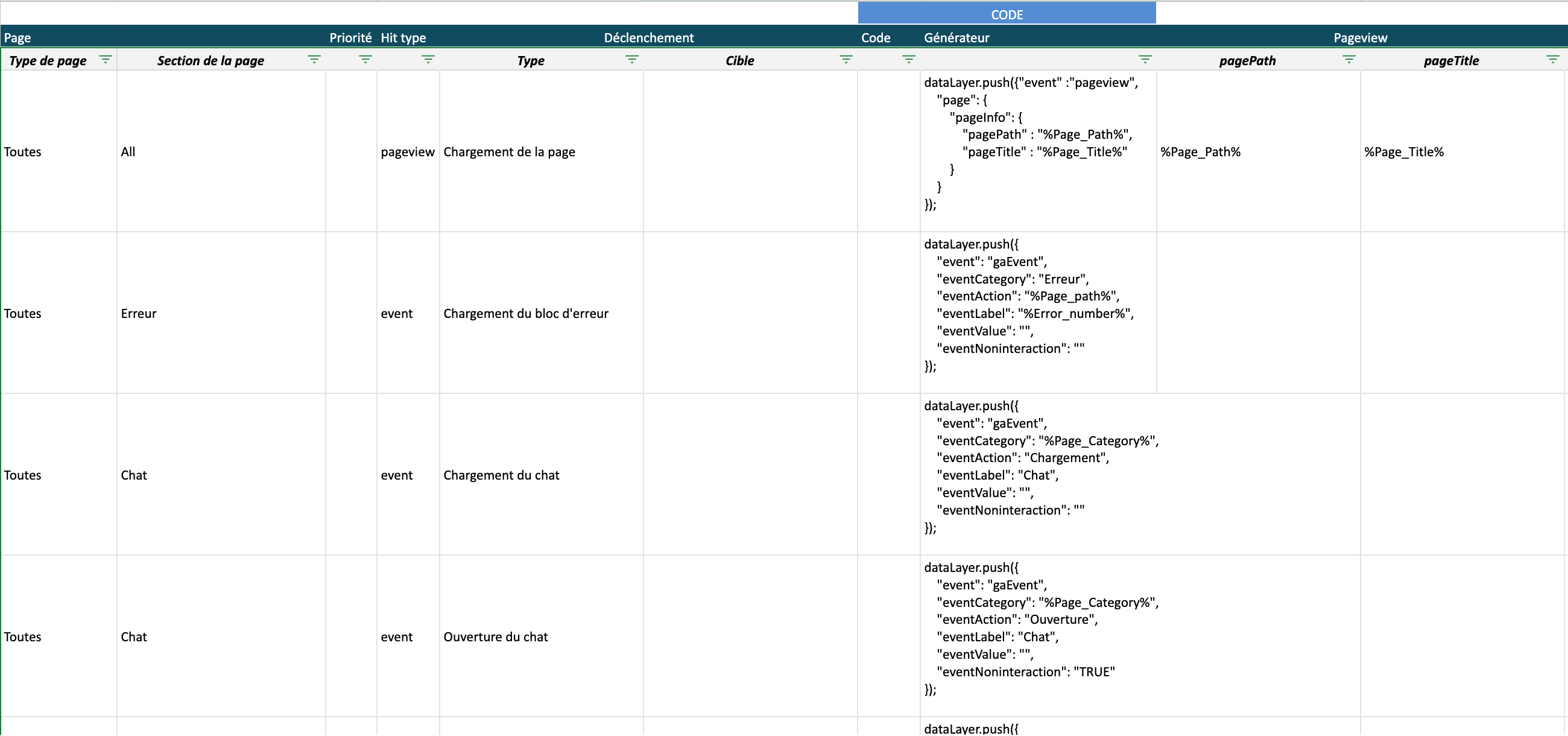This screenshot has width=1568, height=736.
Task: Open the Type de page filter dropdown
Action: pos(106,60)
